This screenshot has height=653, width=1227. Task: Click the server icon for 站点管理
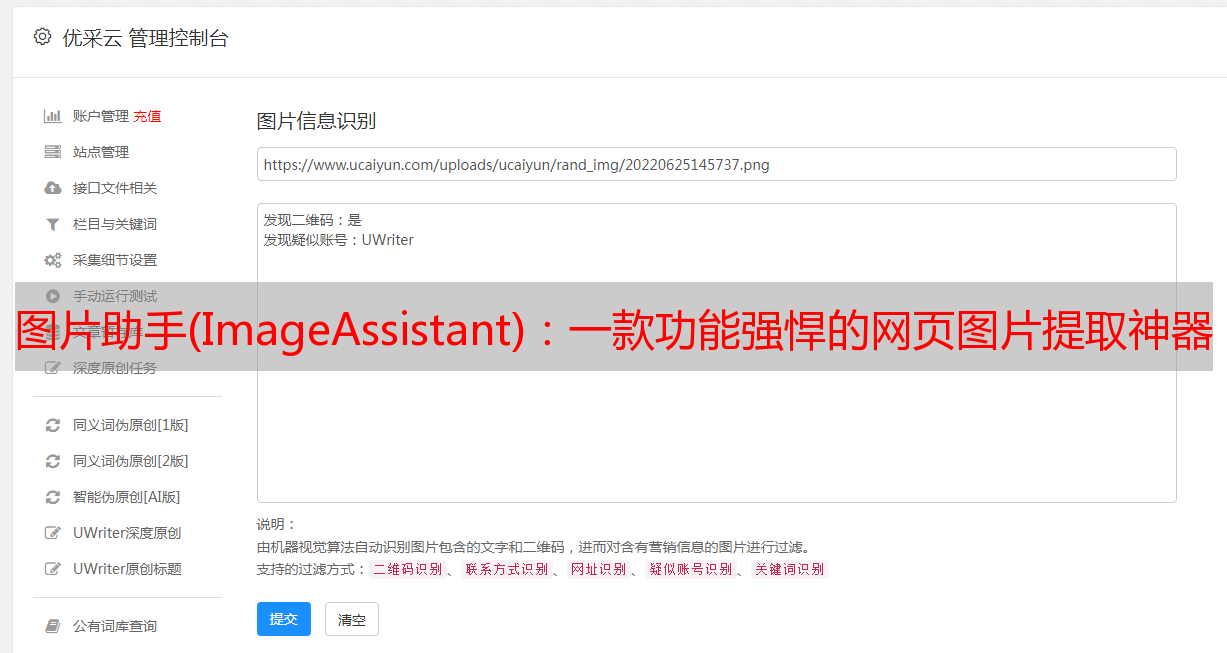[x=53, y=152]
